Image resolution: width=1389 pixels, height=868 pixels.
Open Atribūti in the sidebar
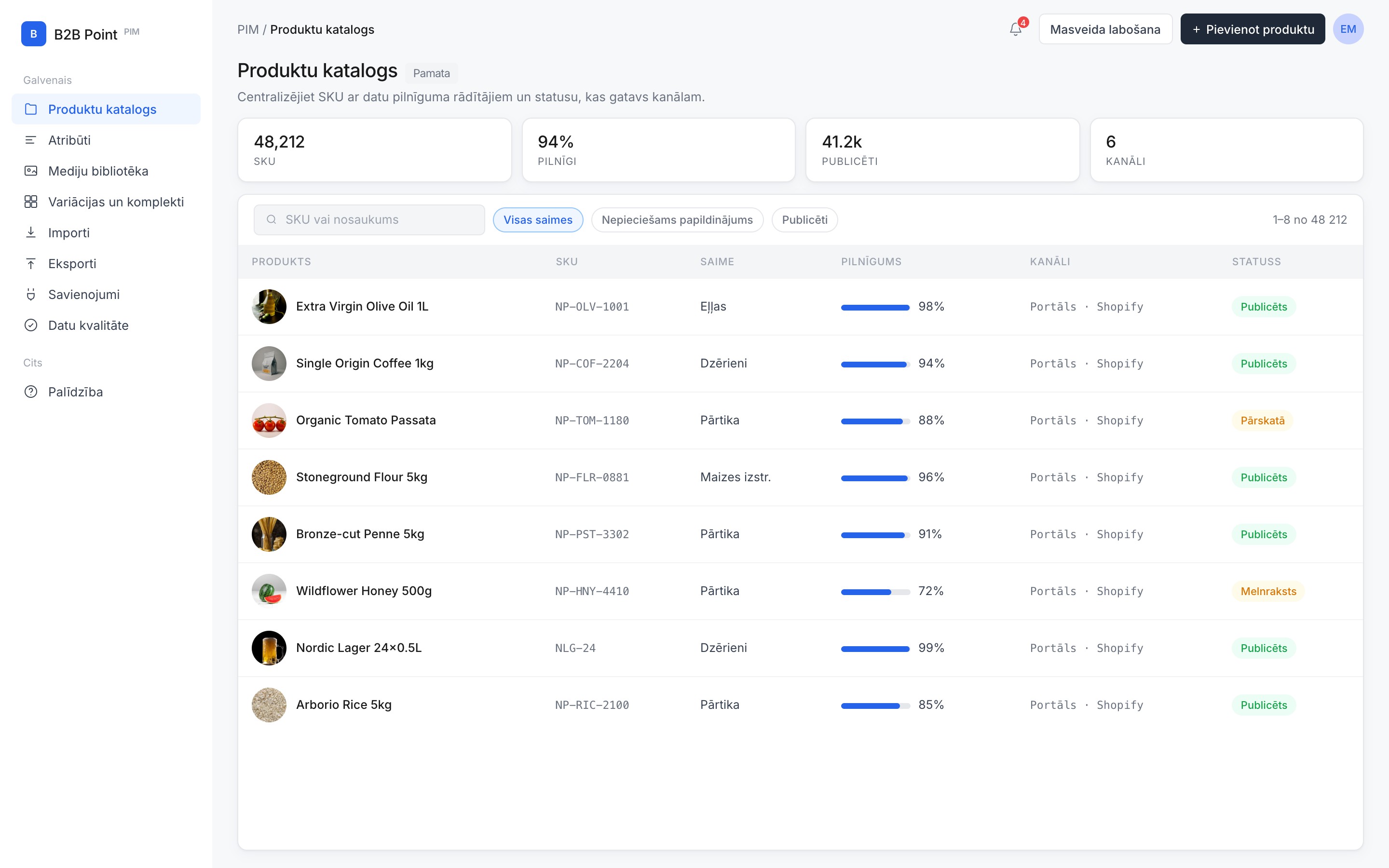(106, 140)
